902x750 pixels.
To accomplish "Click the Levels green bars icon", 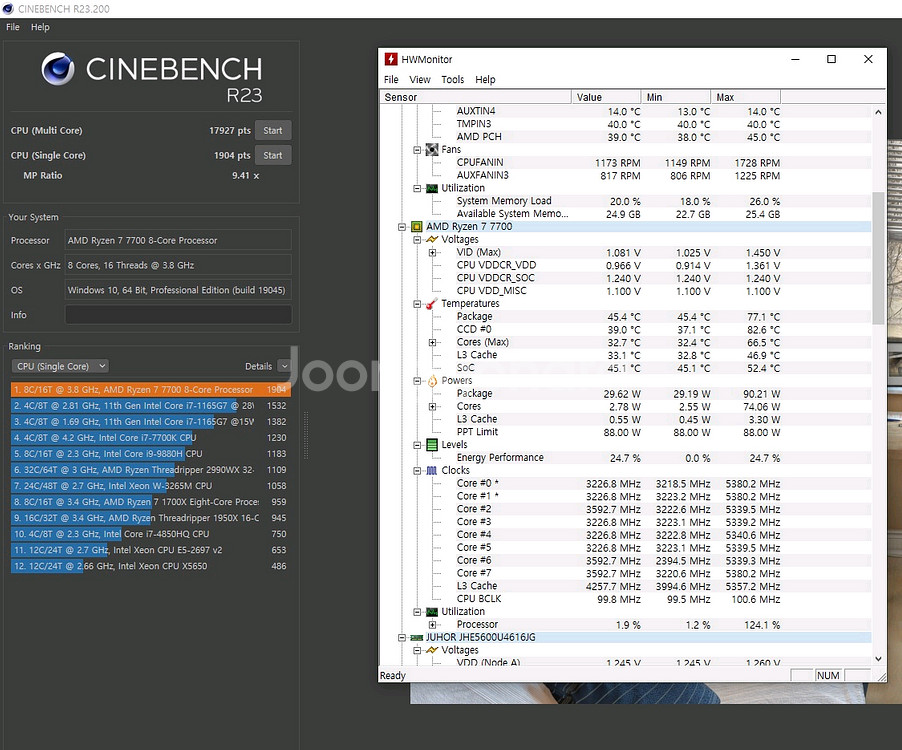I will click(x=431, y=445).
